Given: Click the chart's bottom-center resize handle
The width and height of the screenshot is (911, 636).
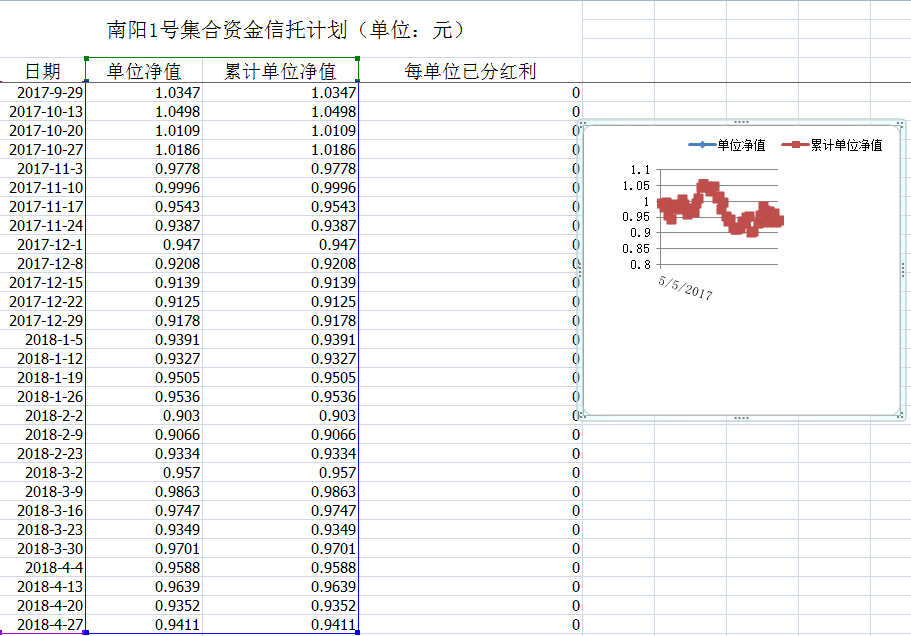Looking at the screenshot, I should [741, 417].
